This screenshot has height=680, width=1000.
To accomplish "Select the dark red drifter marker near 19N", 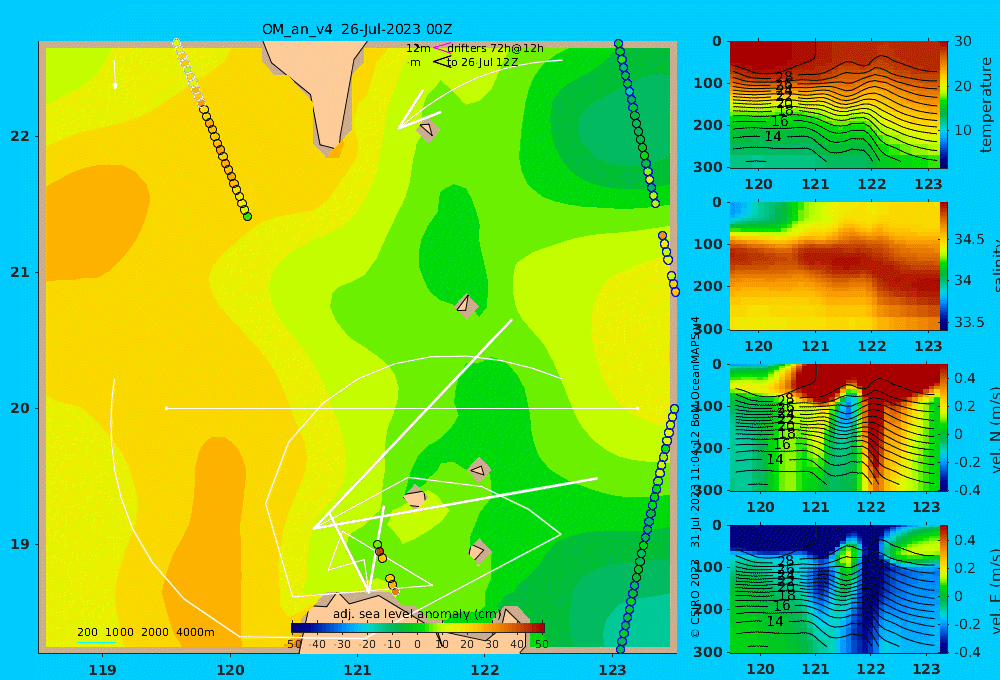I will pyautogui.click(x=379, y=551).
